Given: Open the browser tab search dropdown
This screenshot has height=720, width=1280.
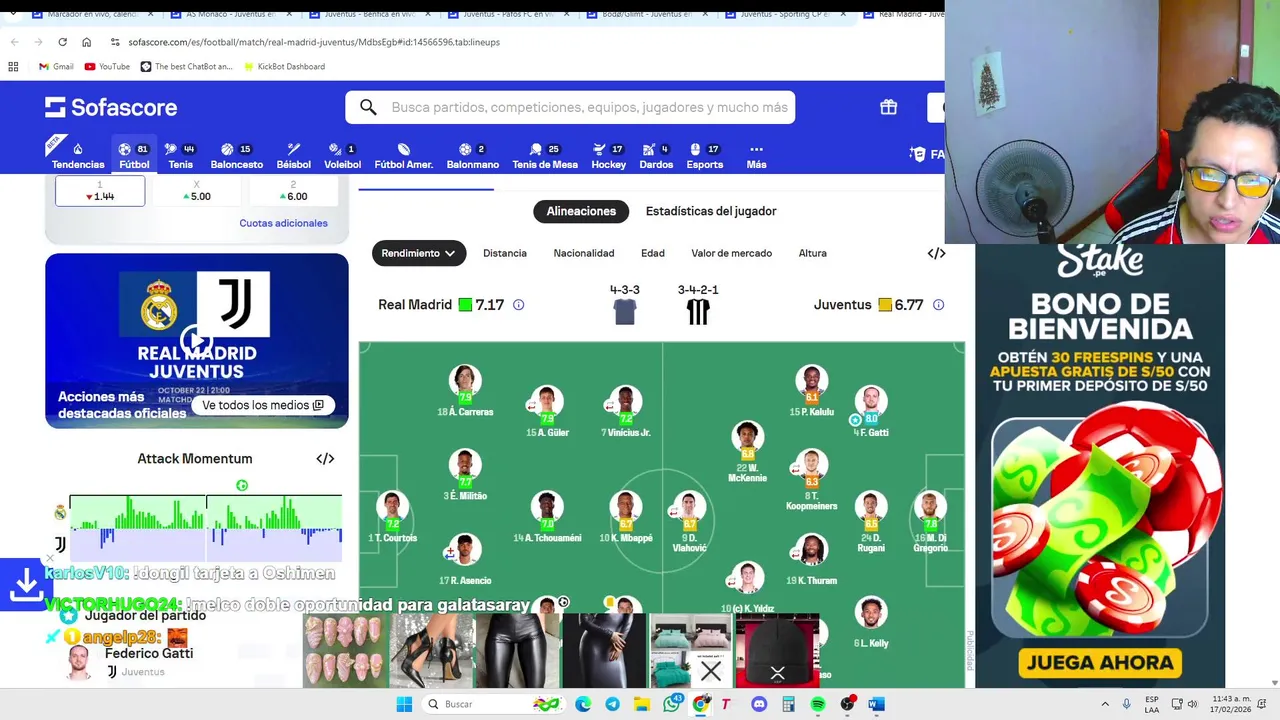Looking at the screenshot, I should click(12, 15).
